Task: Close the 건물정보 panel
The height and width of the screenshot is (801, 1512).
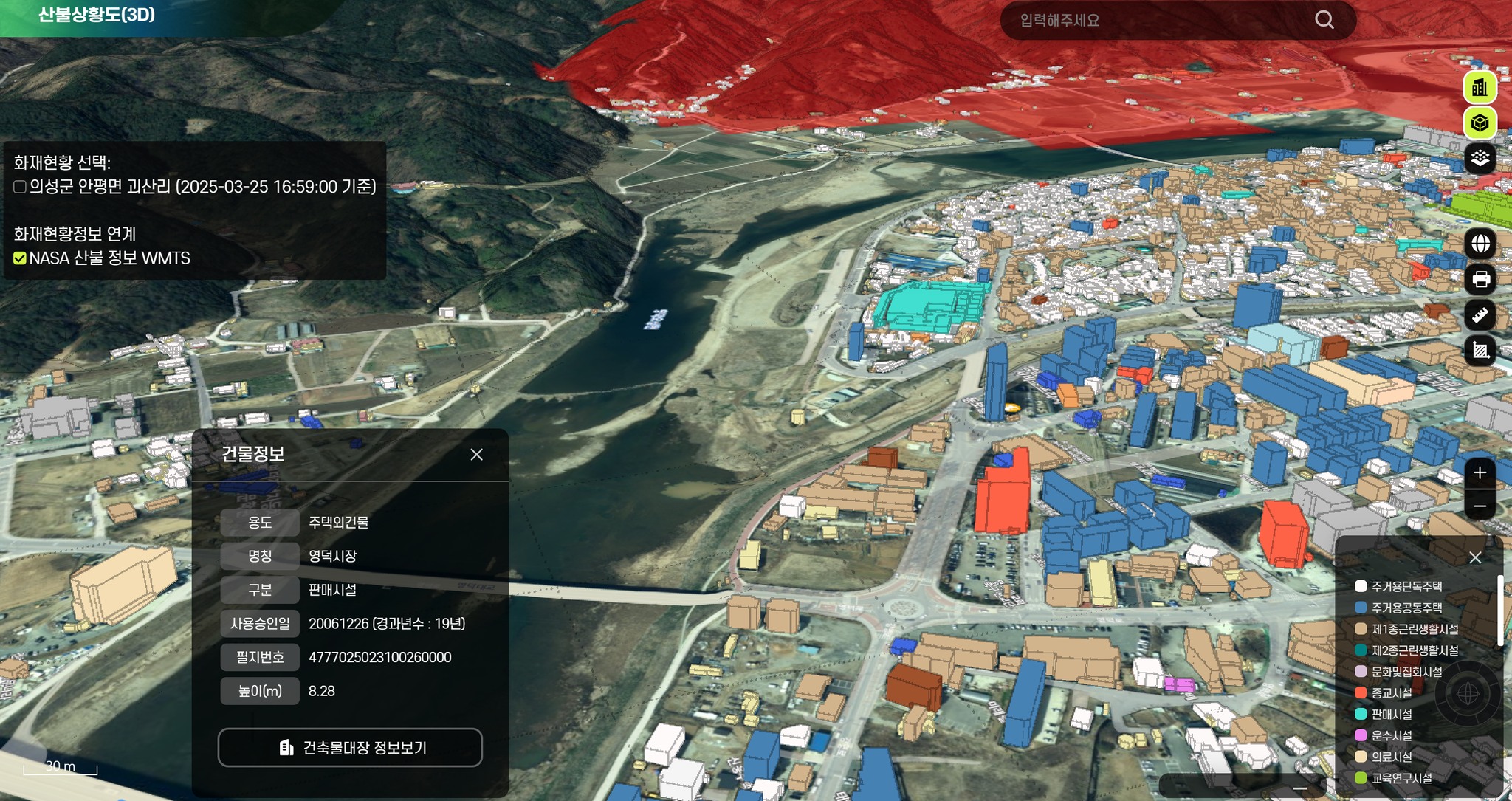Action: (477, 455)
